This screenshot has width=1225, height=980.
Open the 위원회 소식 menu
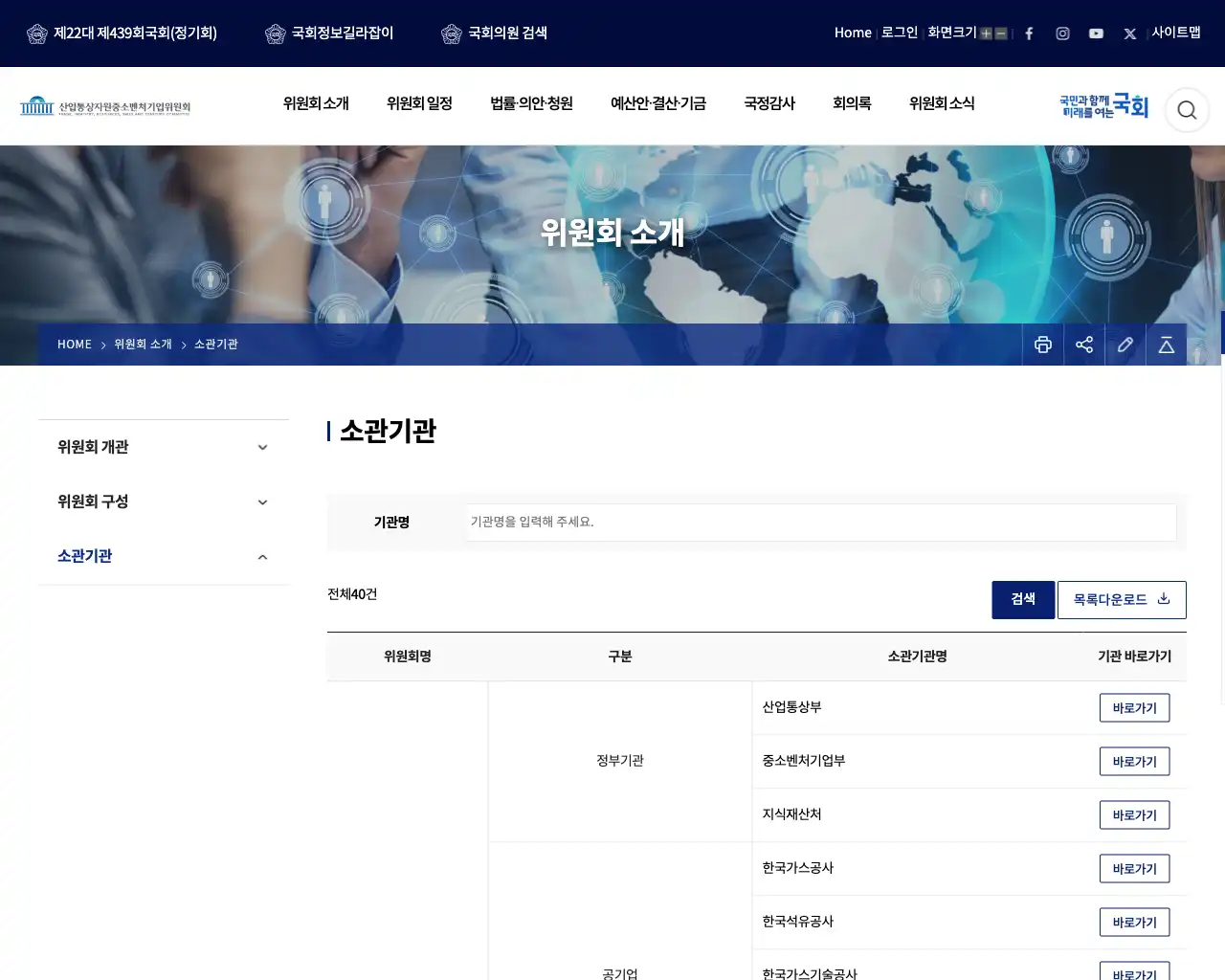(942, 103)
